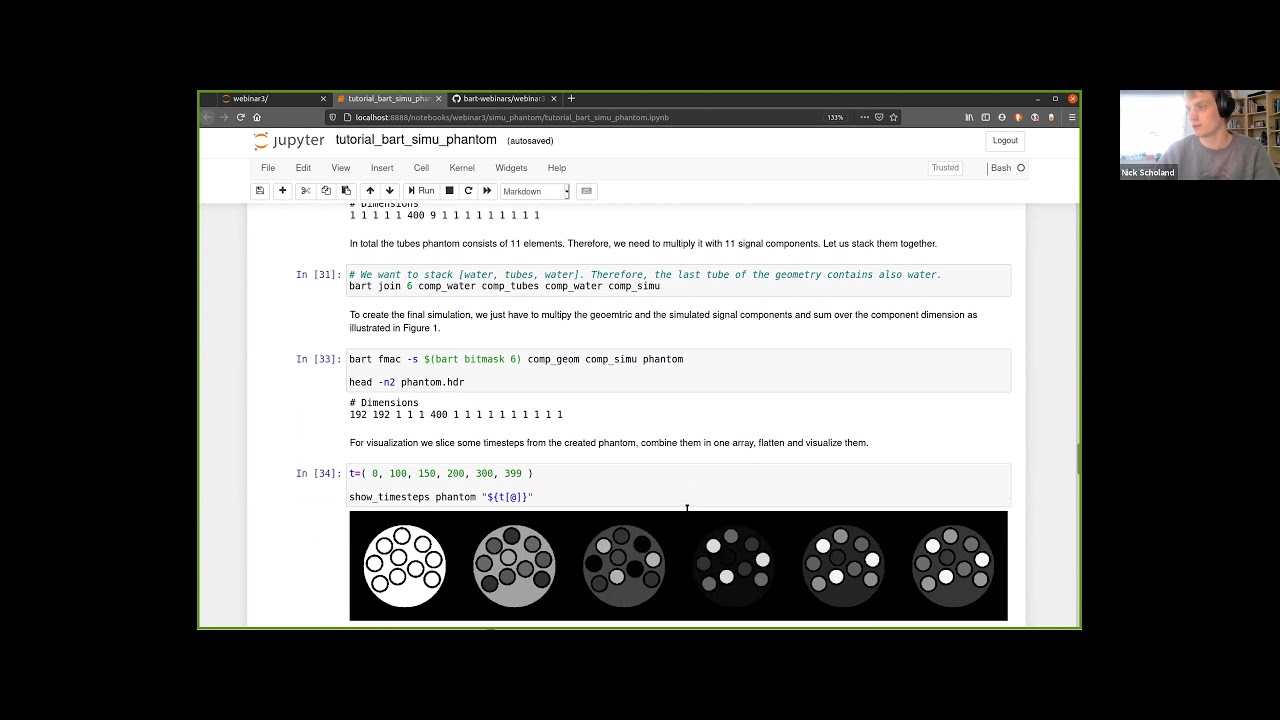Open Firefox hamburger menu
The height and width of the screenshot is (720, 1280).
pyautogui.click(x=1072, y=117)
